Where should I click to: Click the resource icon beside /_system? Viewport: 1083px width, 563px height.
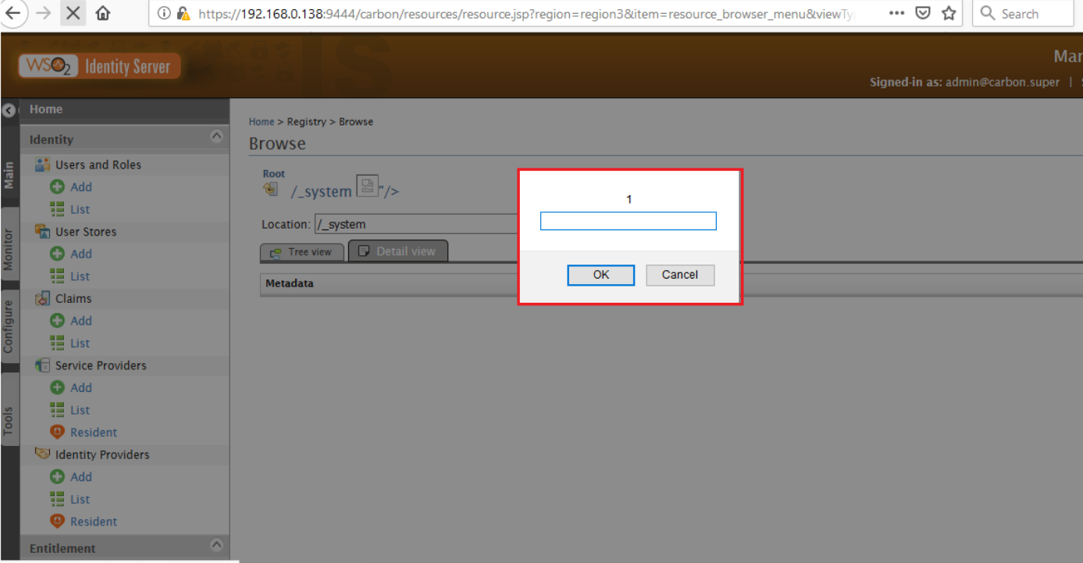pyautogui.click(x=367, y=186)
